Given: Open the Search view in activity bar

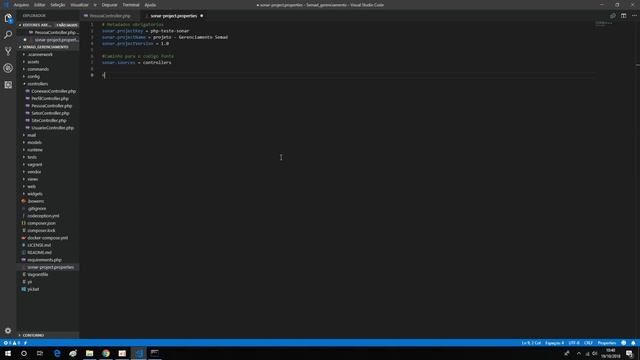Looking at the screenshot, I should [x=8, y=35].
